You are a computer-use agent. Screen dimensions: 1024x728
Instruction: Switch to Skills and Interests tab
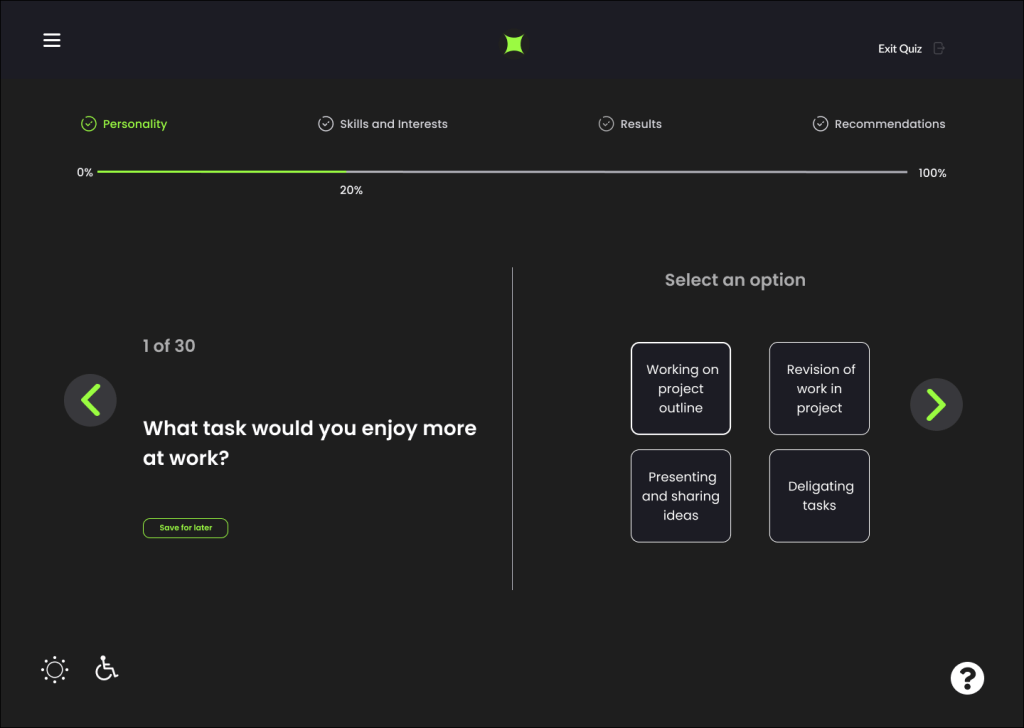click(x=393, y=124)
